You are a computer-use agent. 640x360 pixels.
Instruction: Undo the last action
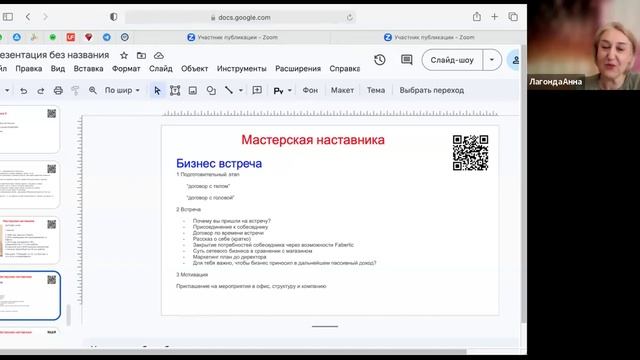[24, 91]
